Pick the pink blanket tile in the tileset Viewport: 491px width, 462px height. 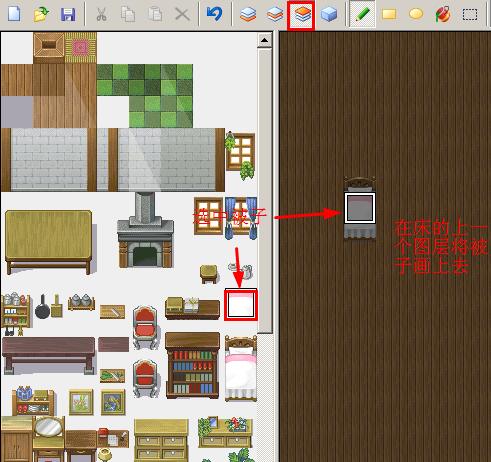pos(241,305)
